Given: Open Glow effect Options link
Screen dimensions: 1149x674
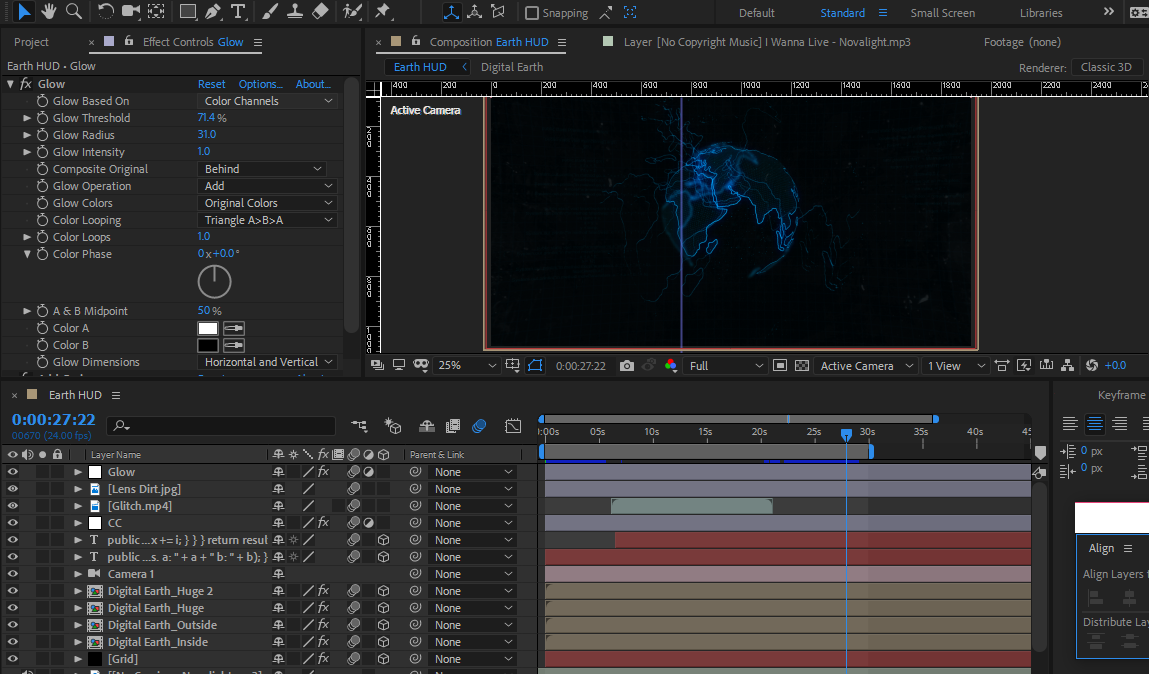Looking at the screenshot, I should (260, 84).
